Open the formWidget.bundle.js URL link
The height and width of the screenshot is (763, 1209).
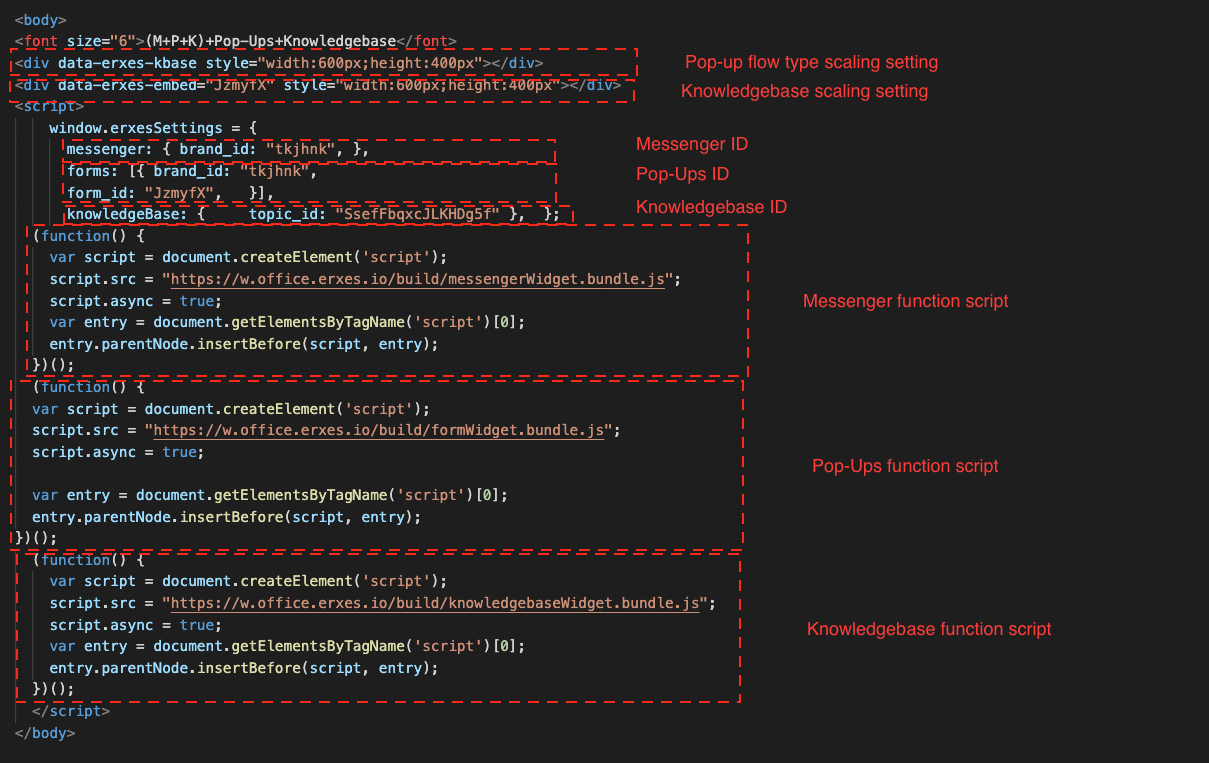click(x=379, y=430)
